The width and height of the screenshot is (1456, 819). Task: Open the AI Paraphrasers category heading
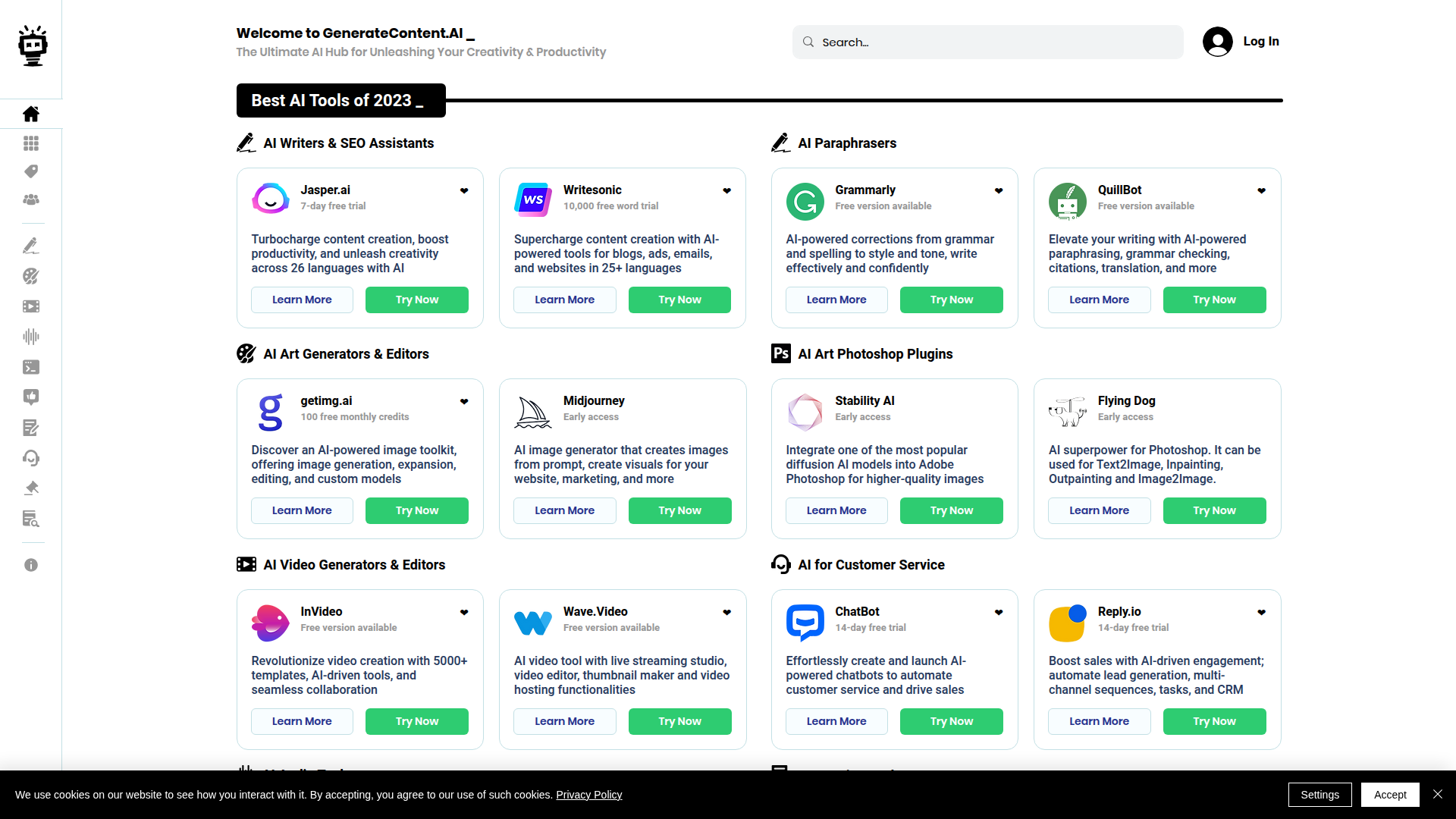(847, 143)
